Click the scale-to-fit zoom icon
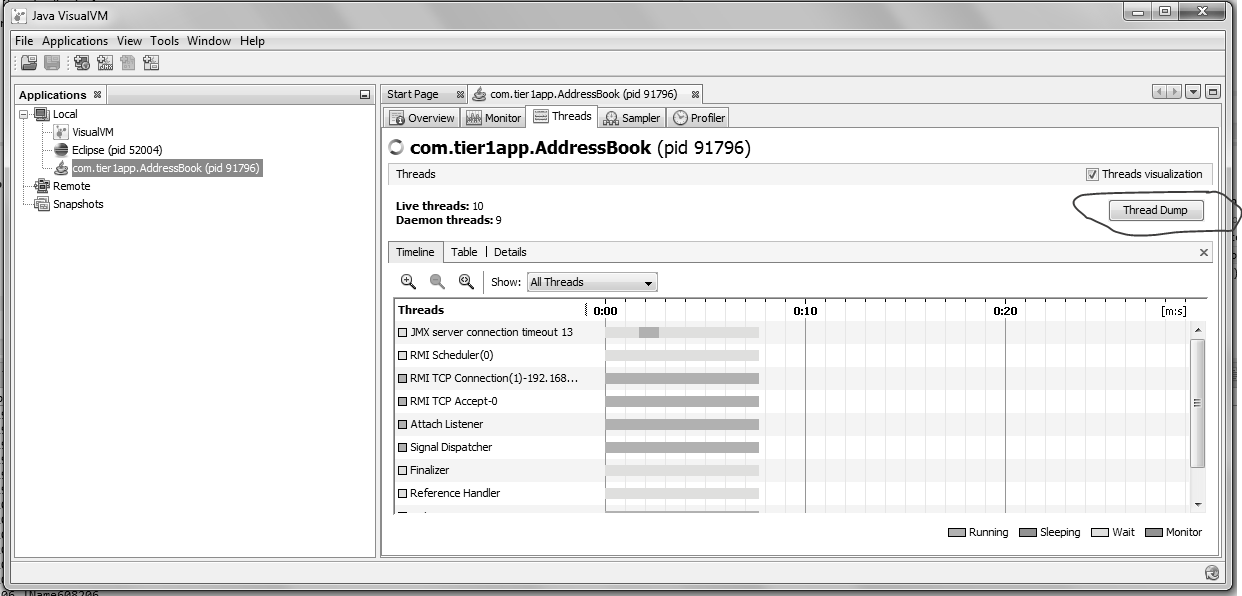This screenshot has width=1242, height=596. [x=466, y=282]
